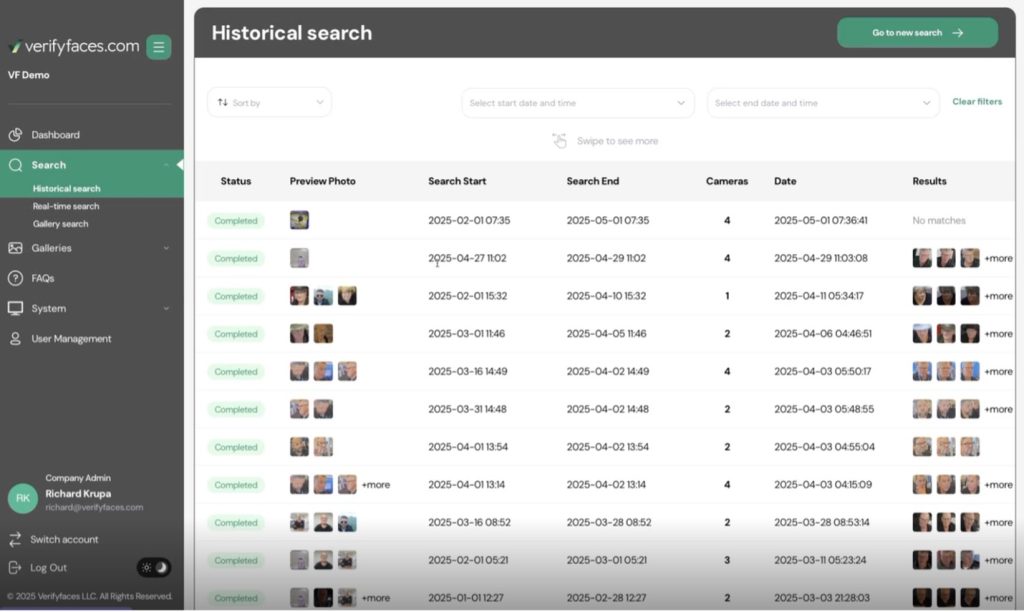Open the Gallery search submenu item
Screen dimensions: 1024x612
(x=61, y=224)
